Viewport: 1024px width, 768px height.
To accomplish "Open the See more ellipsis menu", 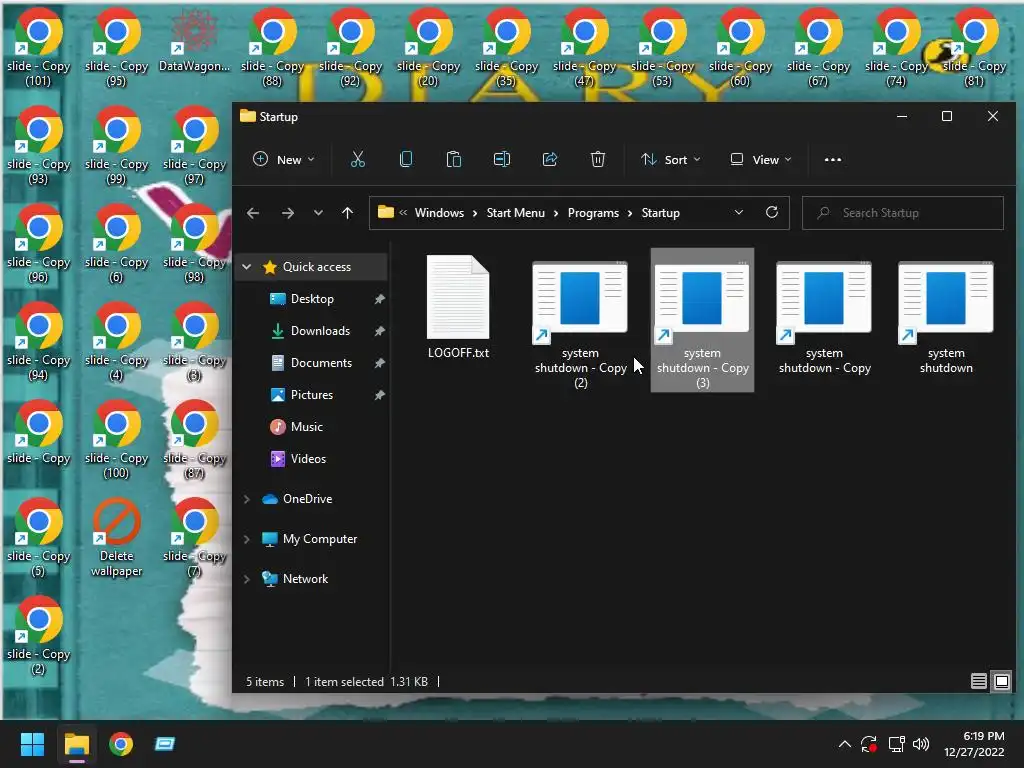I will tap(833, 159).
